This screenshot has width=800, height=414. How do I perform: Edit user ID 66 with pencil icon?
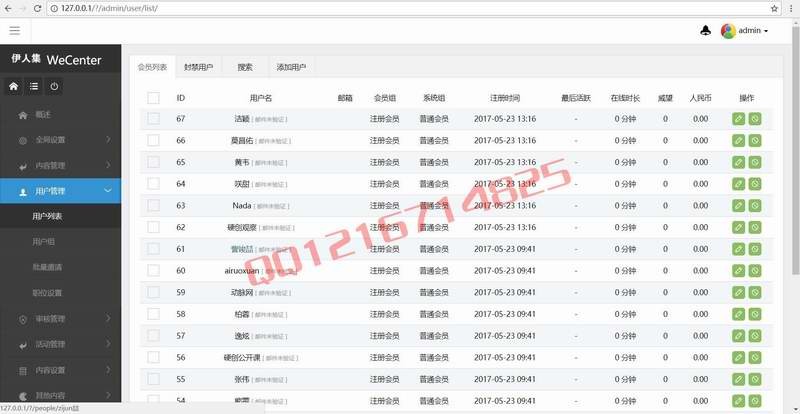(738, 140)
